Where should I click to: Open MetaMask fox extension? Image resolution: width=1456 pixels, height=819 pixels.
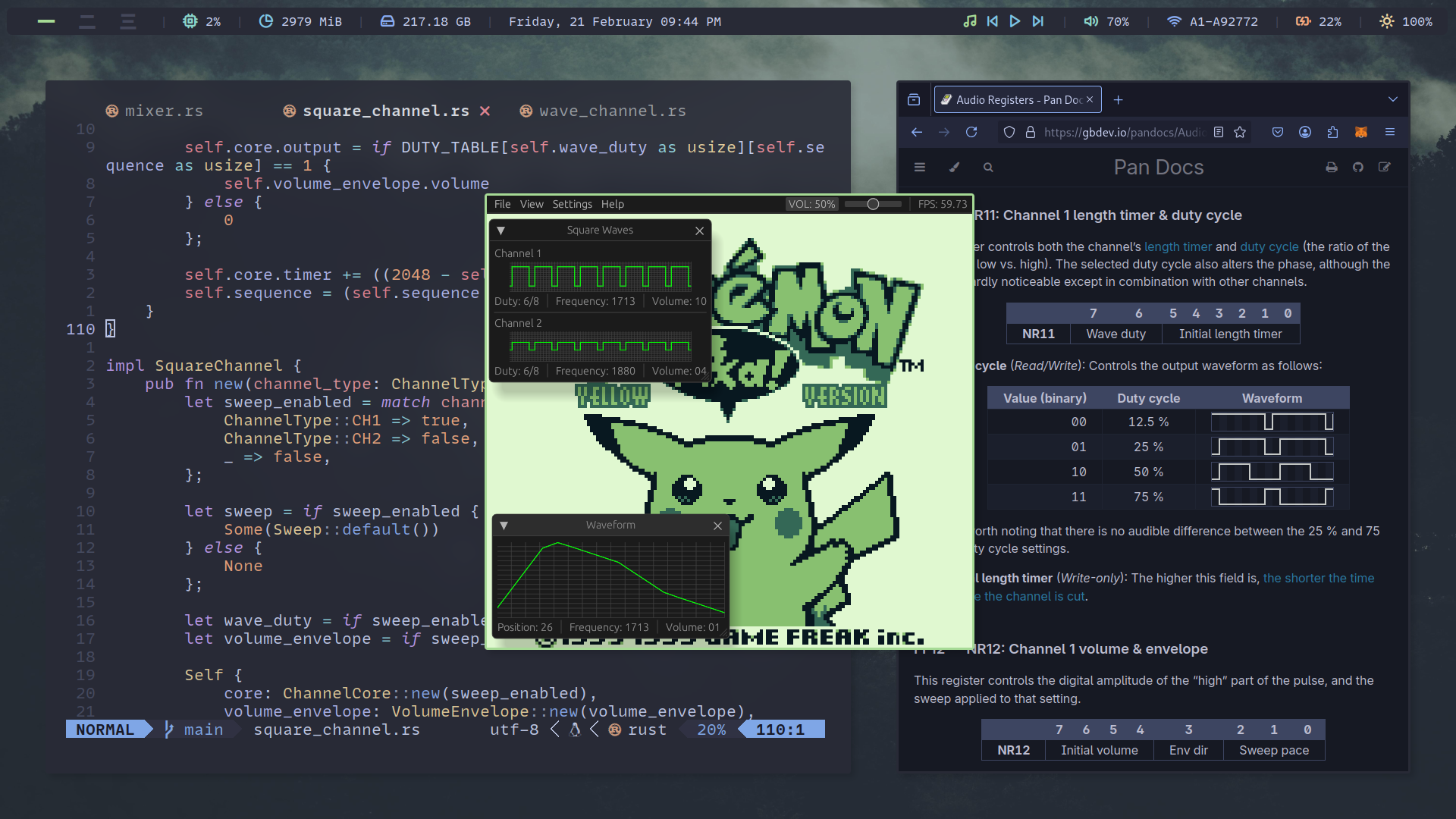pos(1361,132)
